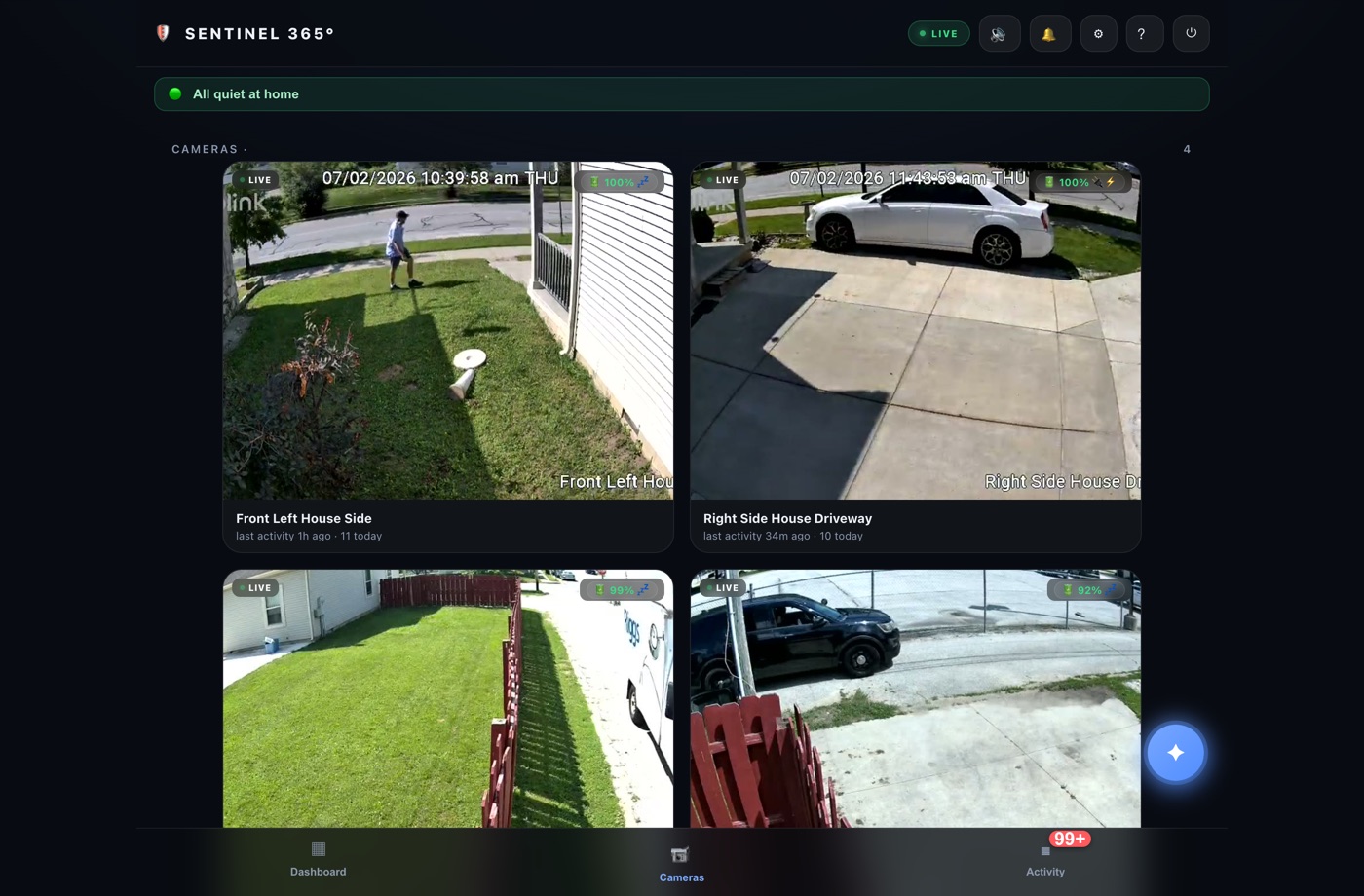Image resolution: width=1364 pixels, height=896 pixels.
Task: Click the 99% battery badge on the fence camera
Action: tap(622, 589)
